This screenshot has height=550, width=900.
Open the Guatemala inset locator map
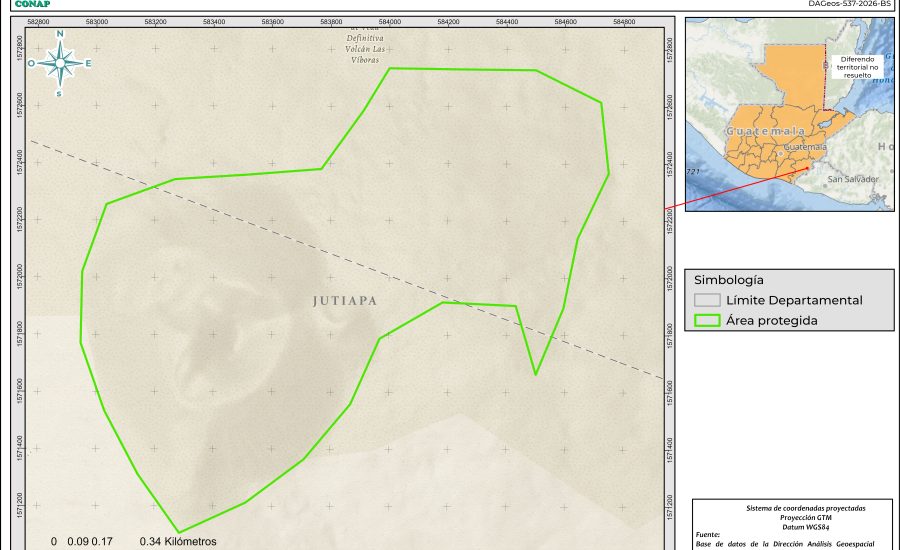tap(790, 114)
